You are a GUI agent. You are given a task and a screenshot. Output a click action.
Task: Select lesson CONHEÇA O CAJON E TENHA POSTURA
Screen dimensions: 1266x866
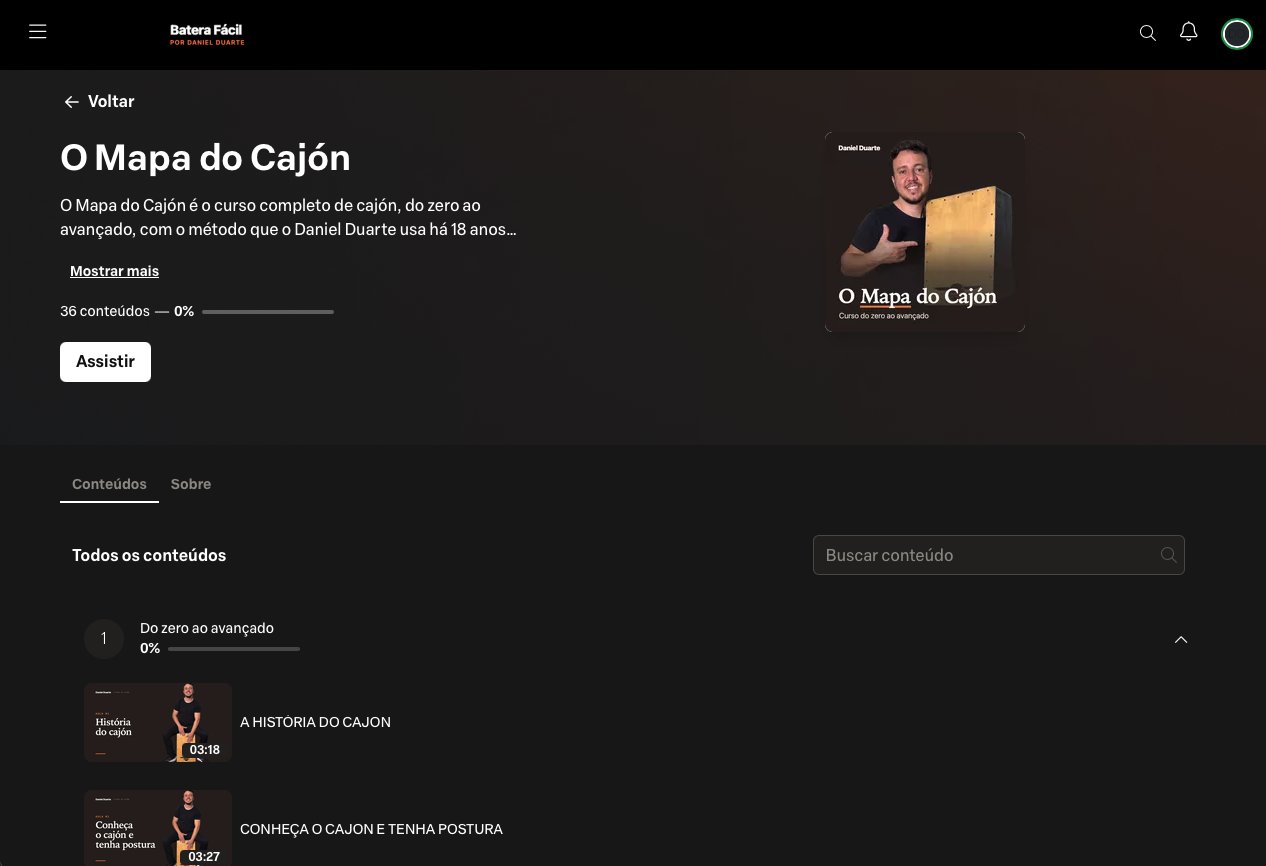tap(371, 829)
